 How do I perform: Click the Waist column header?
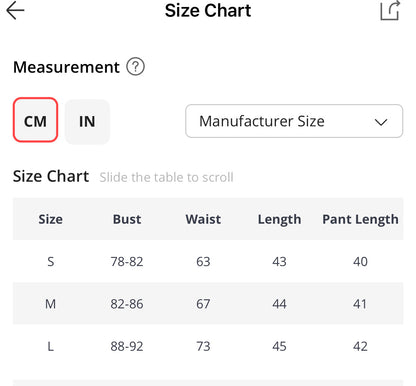pos(203,219)
